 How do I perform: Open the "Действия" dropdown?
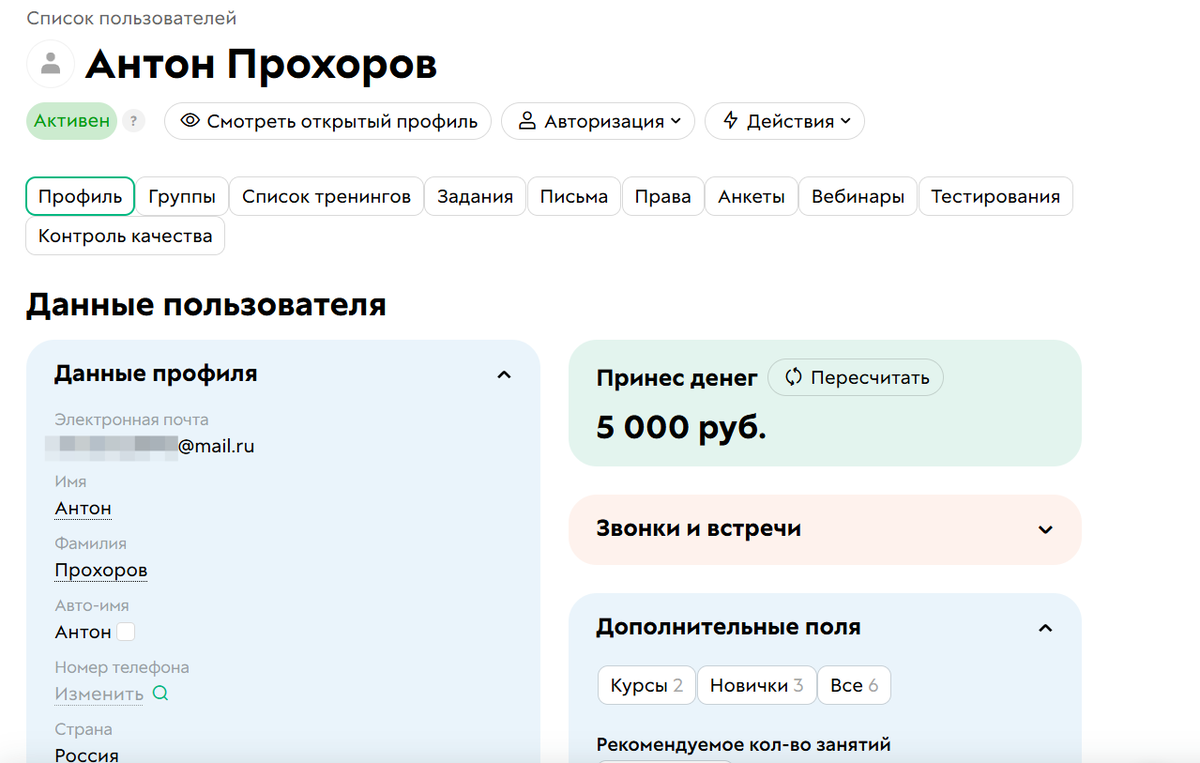coord(784,120)
